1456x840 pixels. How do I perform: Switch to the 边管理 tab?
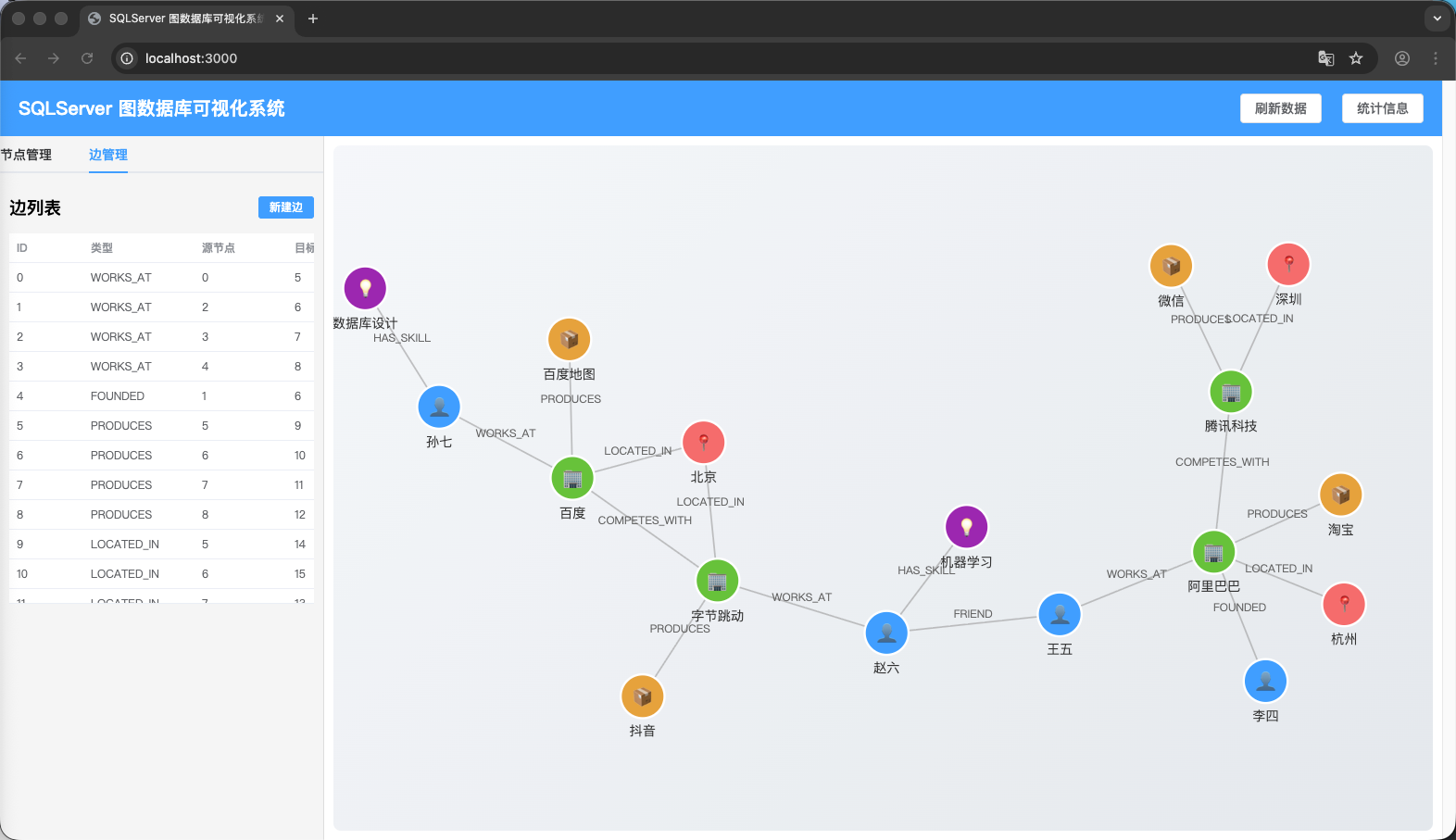[x=108, y=155]
